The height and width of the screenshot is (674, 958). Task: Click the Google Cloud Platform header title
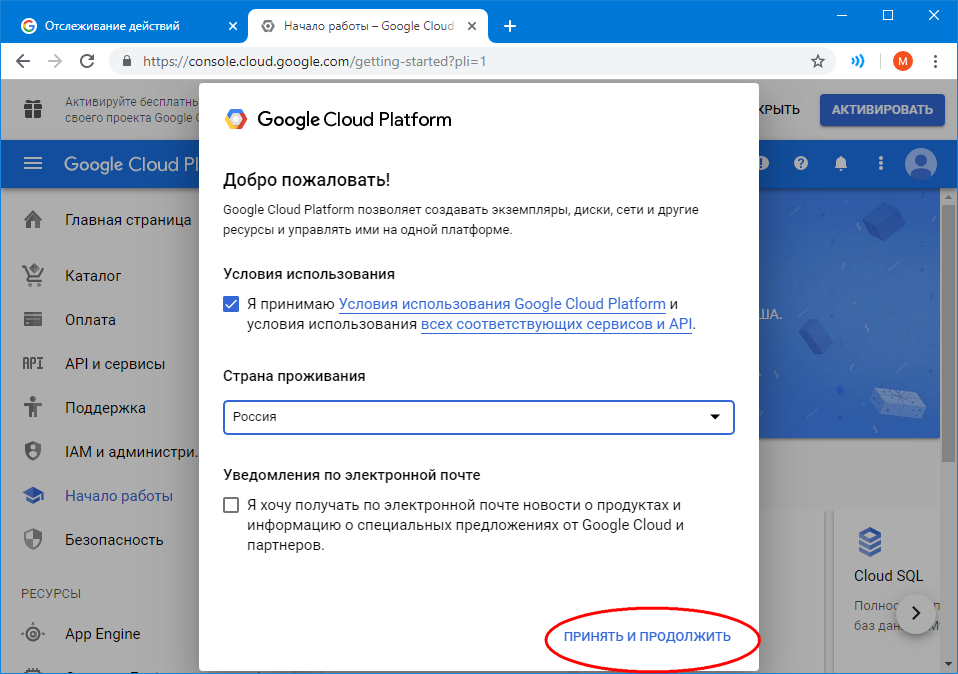[131, 164]
